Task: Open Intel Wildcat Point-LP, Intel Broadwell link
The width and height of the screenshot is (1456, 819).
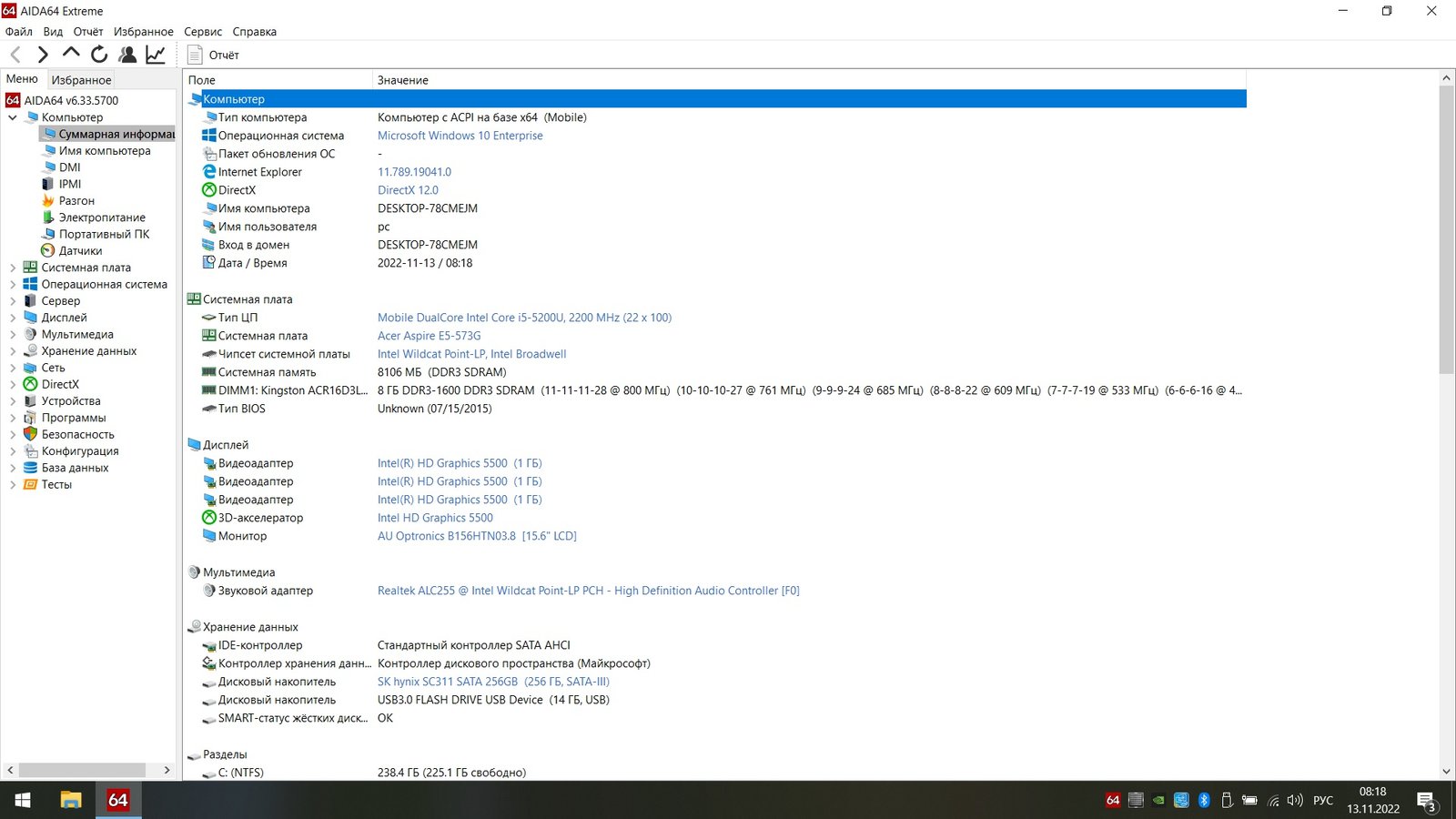Action: click(471, 354)
